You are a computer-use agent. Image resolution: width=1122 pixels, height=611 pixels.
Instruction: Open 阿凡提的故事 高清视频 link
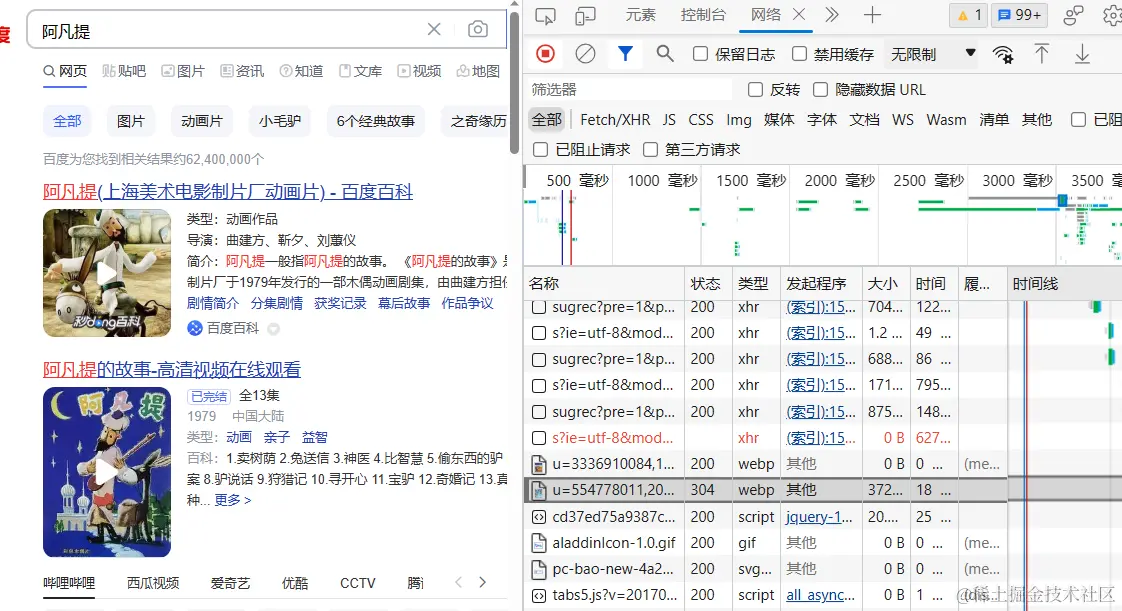(x=172, y=369)
